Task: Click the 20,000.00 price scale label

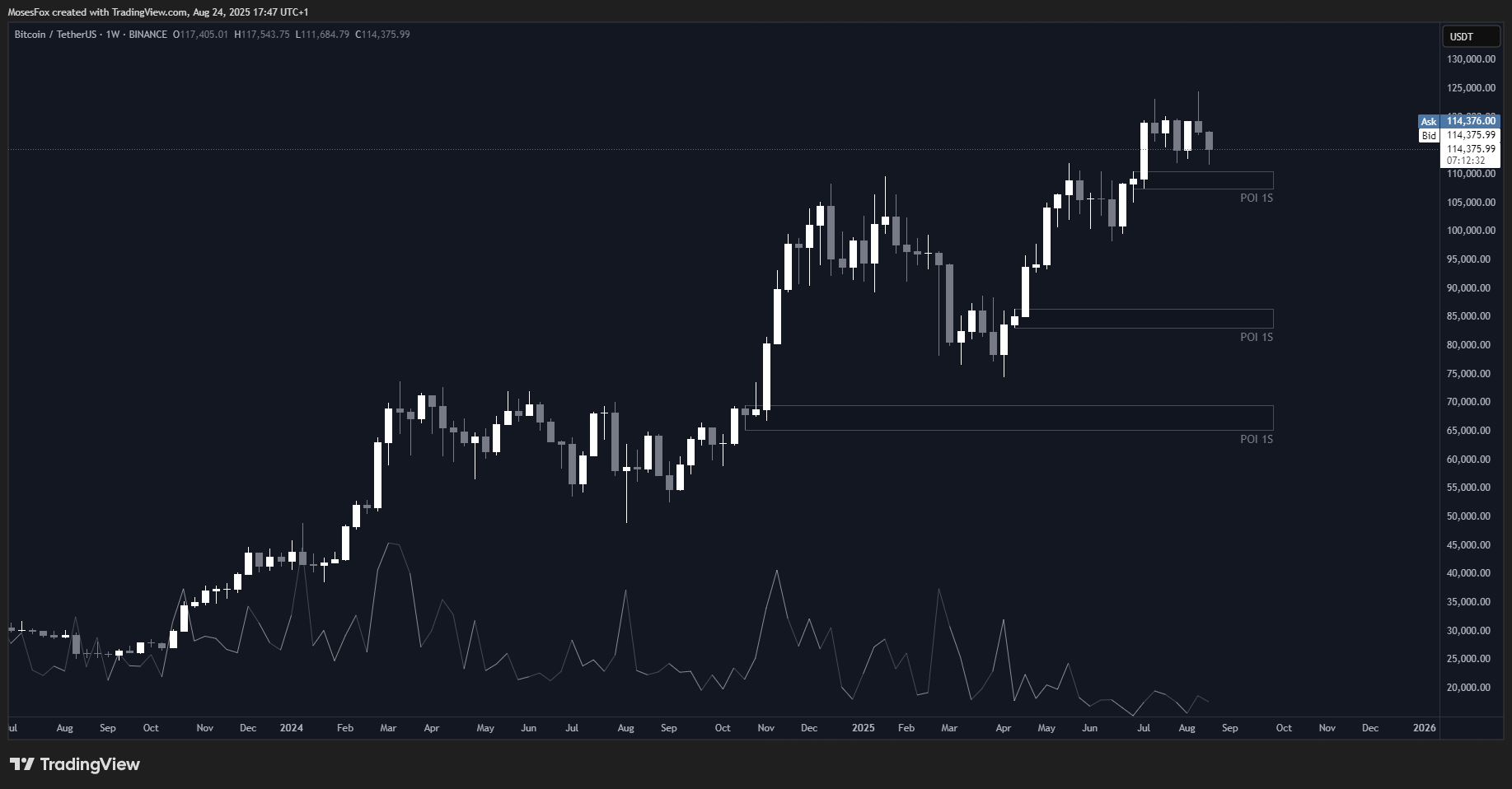Action: coord(1471,688)
